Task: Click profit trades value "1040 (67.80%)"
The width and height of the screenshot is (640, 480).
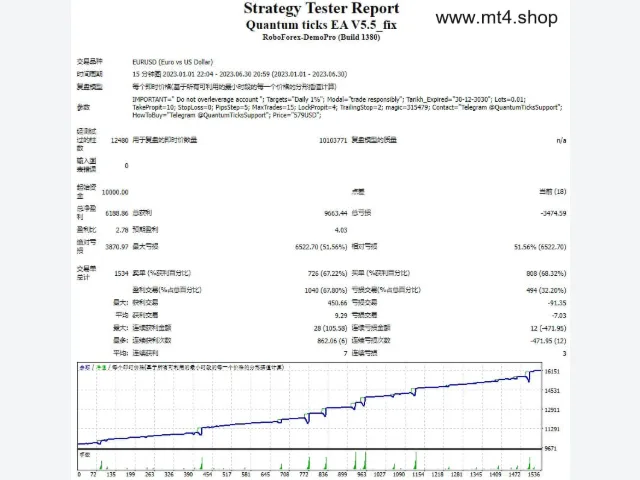Action: point(326,291)
